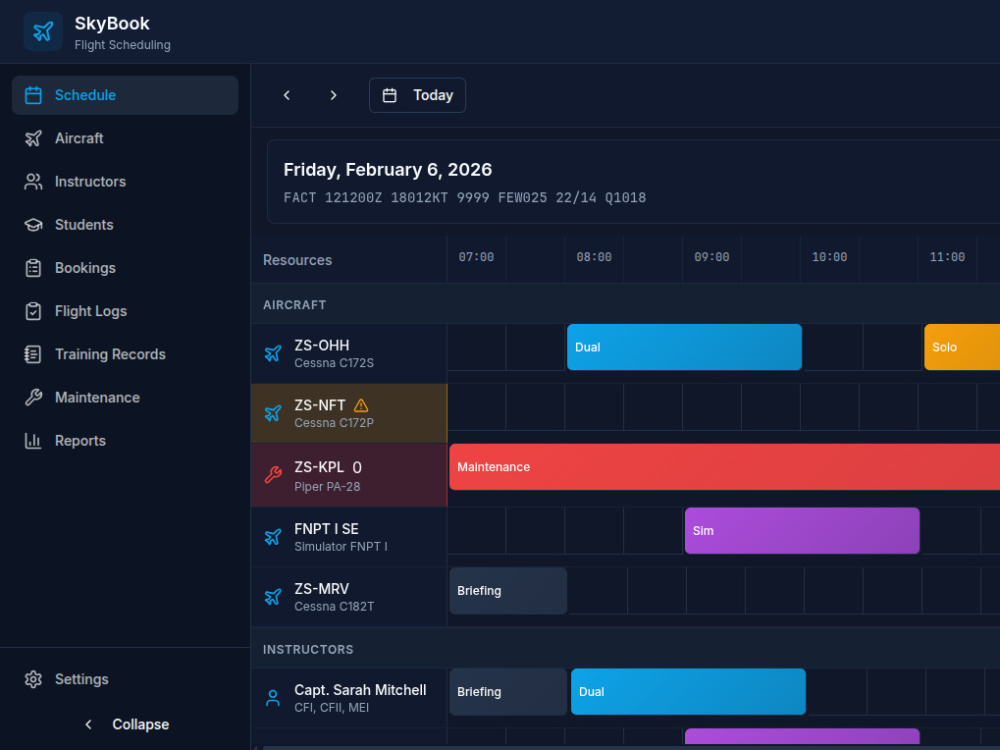Viewport: 1000px width, 750px height.
Task: Navigate to Training Records
Action: (x=125, y=355)
